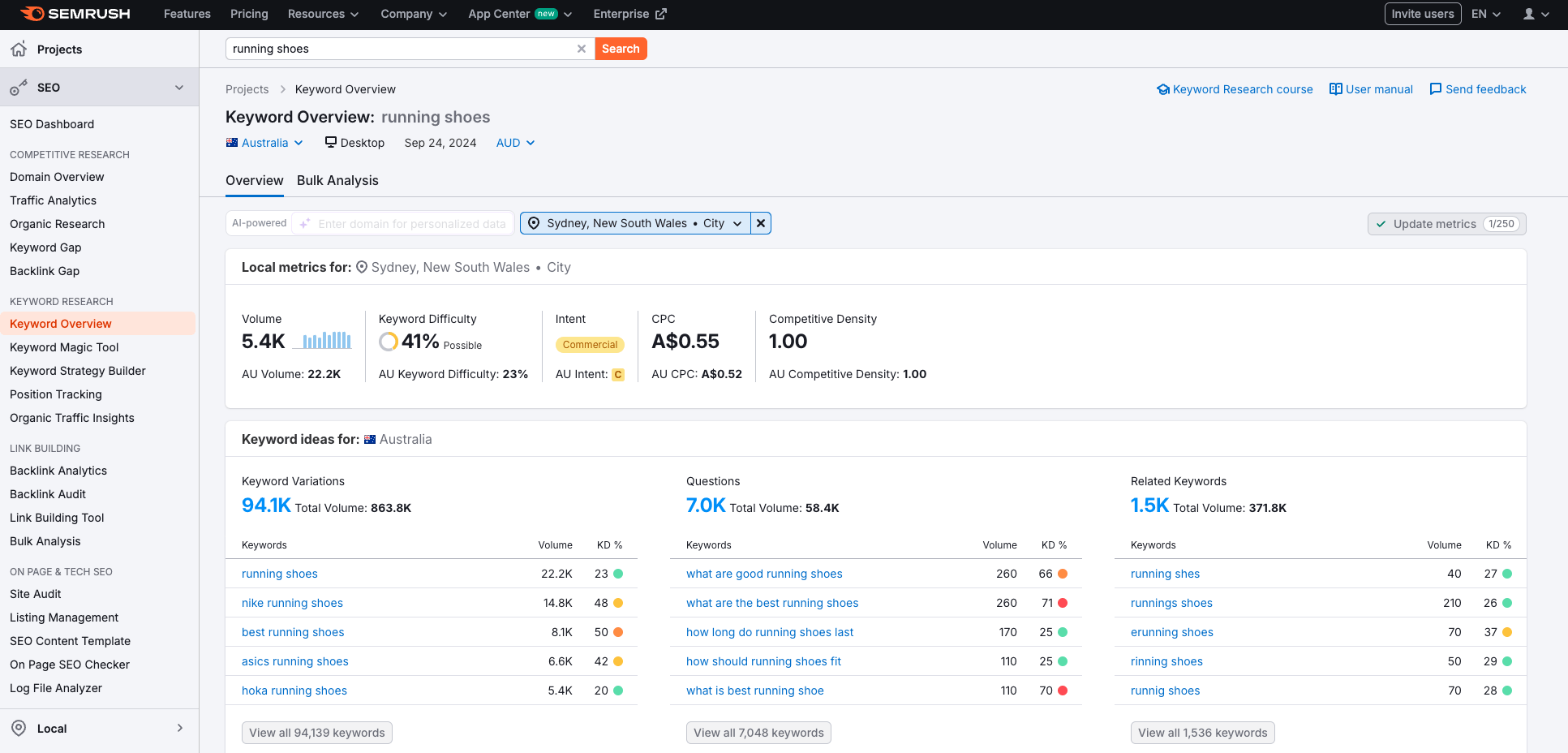Open the Resources menu in top navigation
This screenshot has height=753, width=1568.
pyautogui.click(x=322, y=14)
